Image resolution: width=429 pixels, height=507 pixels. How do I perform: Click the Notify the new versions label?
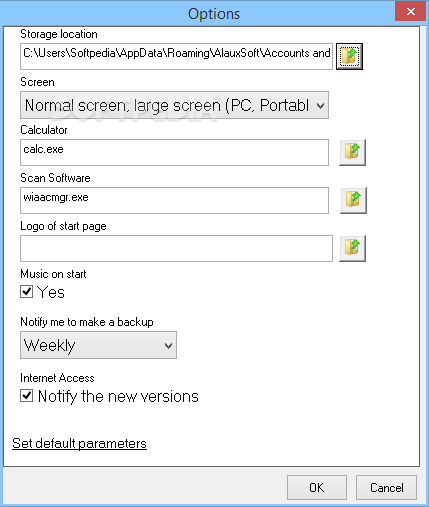(x=118, y=396)
